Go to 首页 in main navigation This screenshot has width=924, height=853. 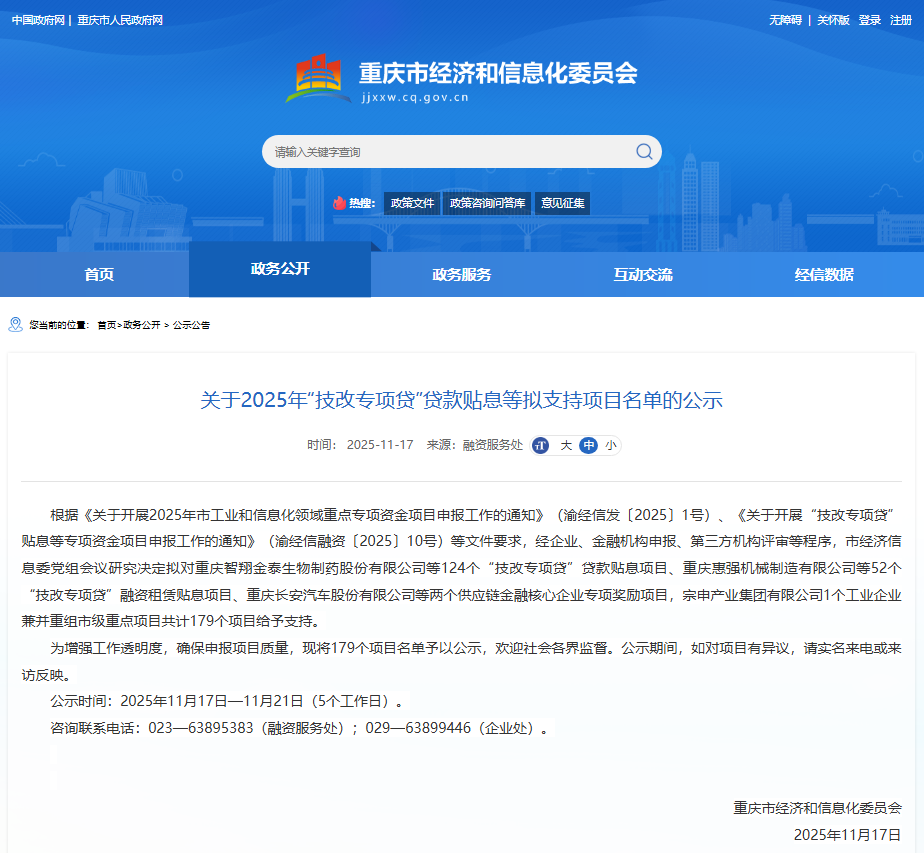click(99, 275)
